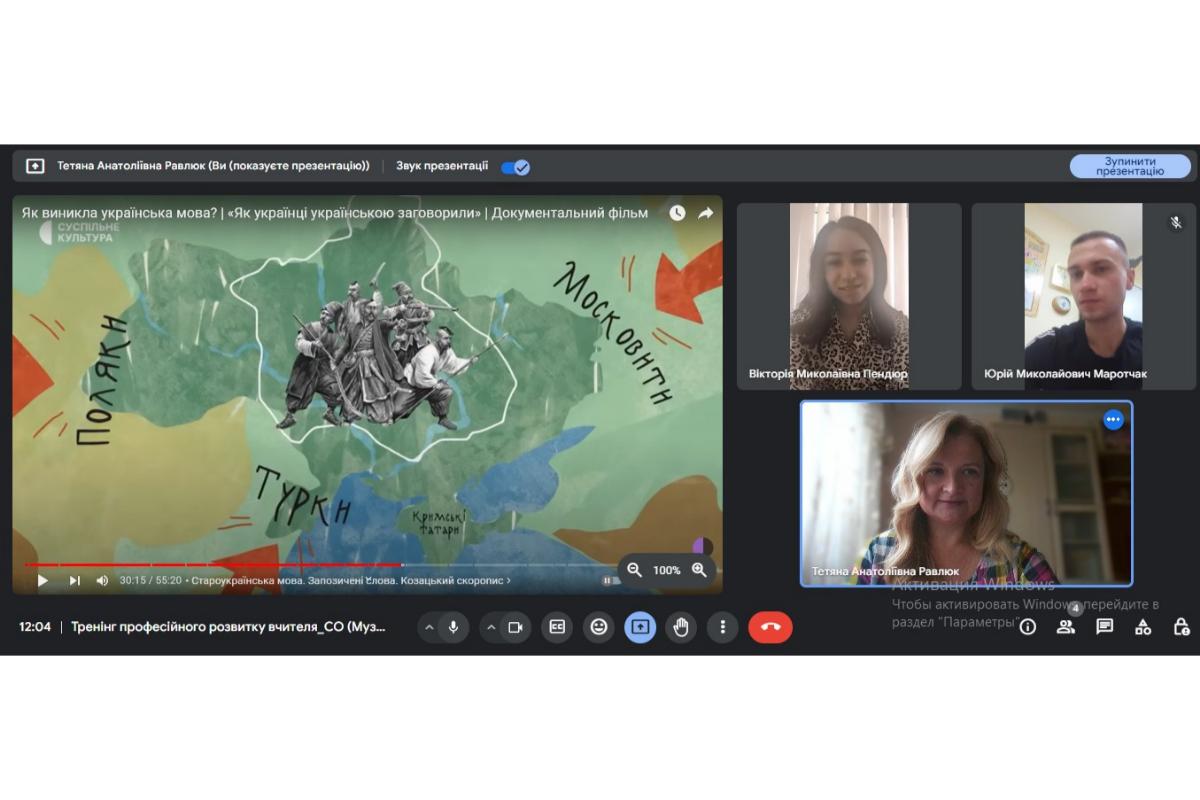
Task: Open the activities shapes icon
Action: click(x=1142, y=627)
